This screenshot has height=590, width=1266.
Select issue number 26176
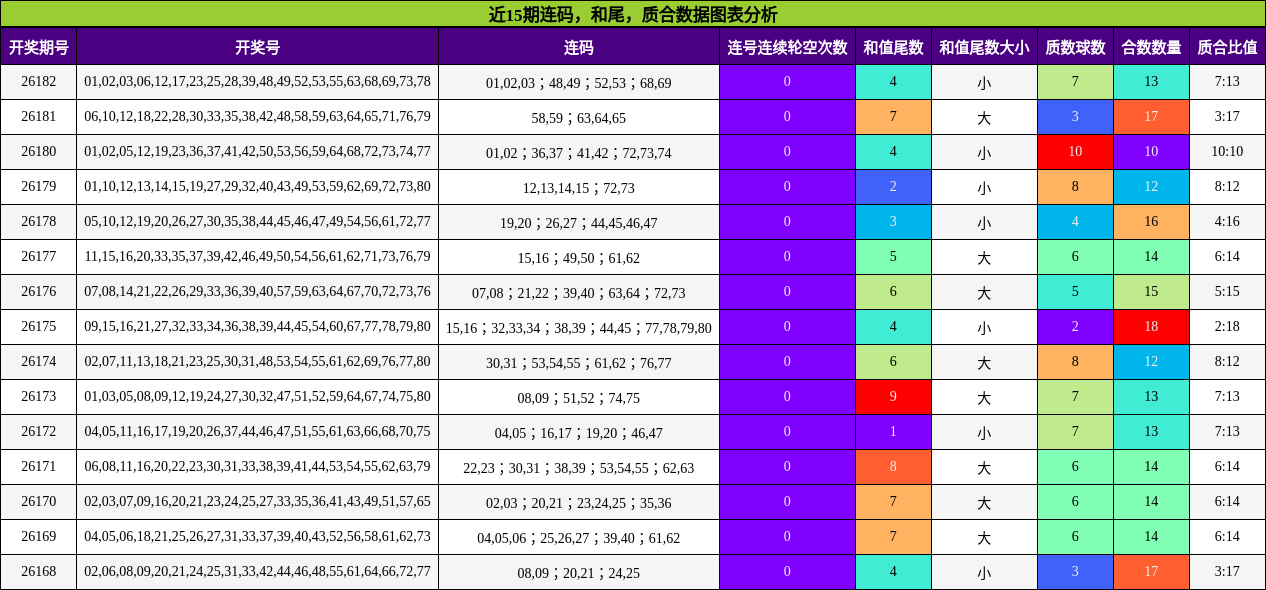coord(39,292)
